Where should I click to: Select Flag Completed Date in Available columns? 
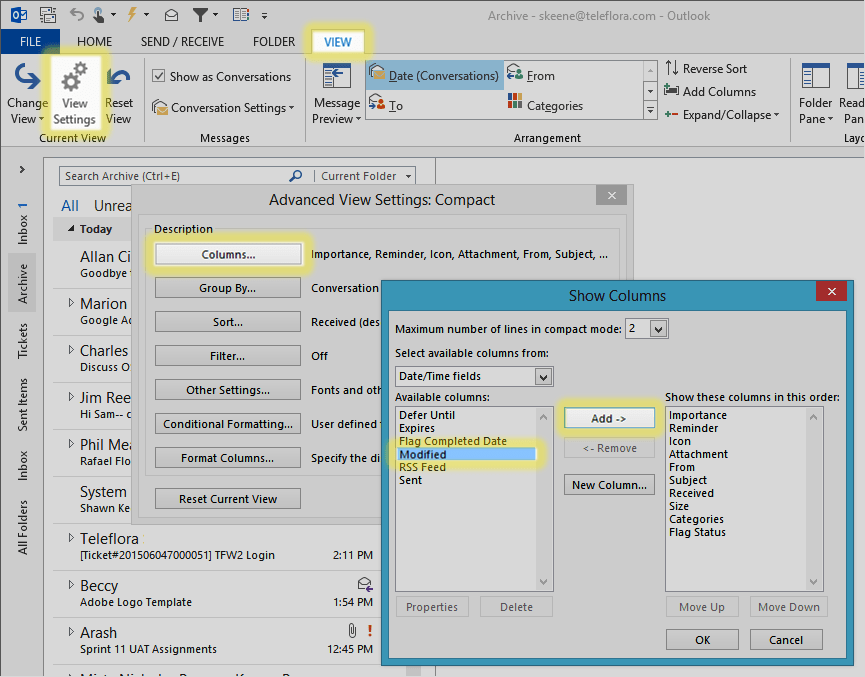(x=452, y=441)
